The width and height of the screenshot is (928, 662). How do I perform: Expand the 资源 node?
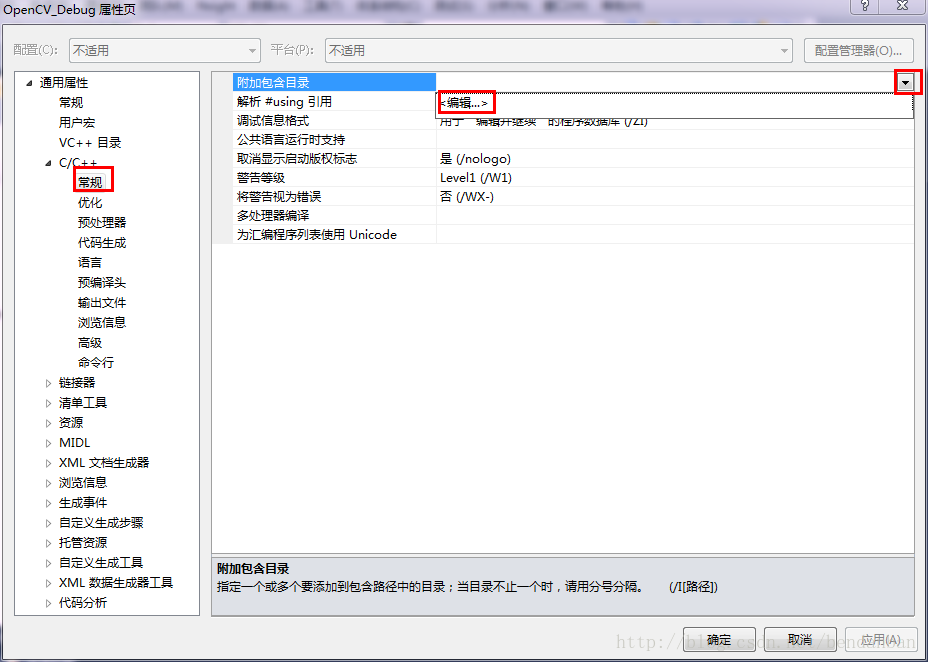pyautogui.click(x=49, y=424)
